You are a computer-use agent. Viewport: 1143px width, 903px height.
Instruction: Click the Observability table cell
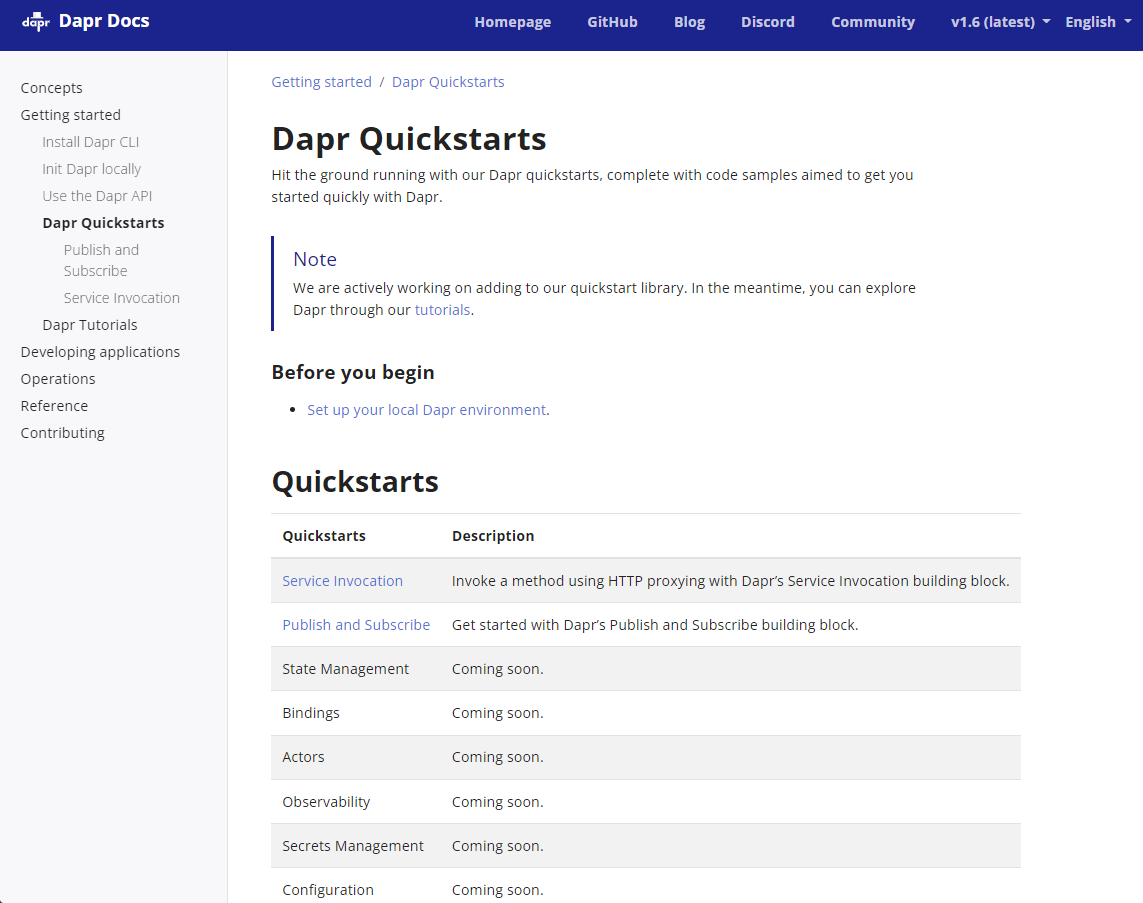pos(326,802)
